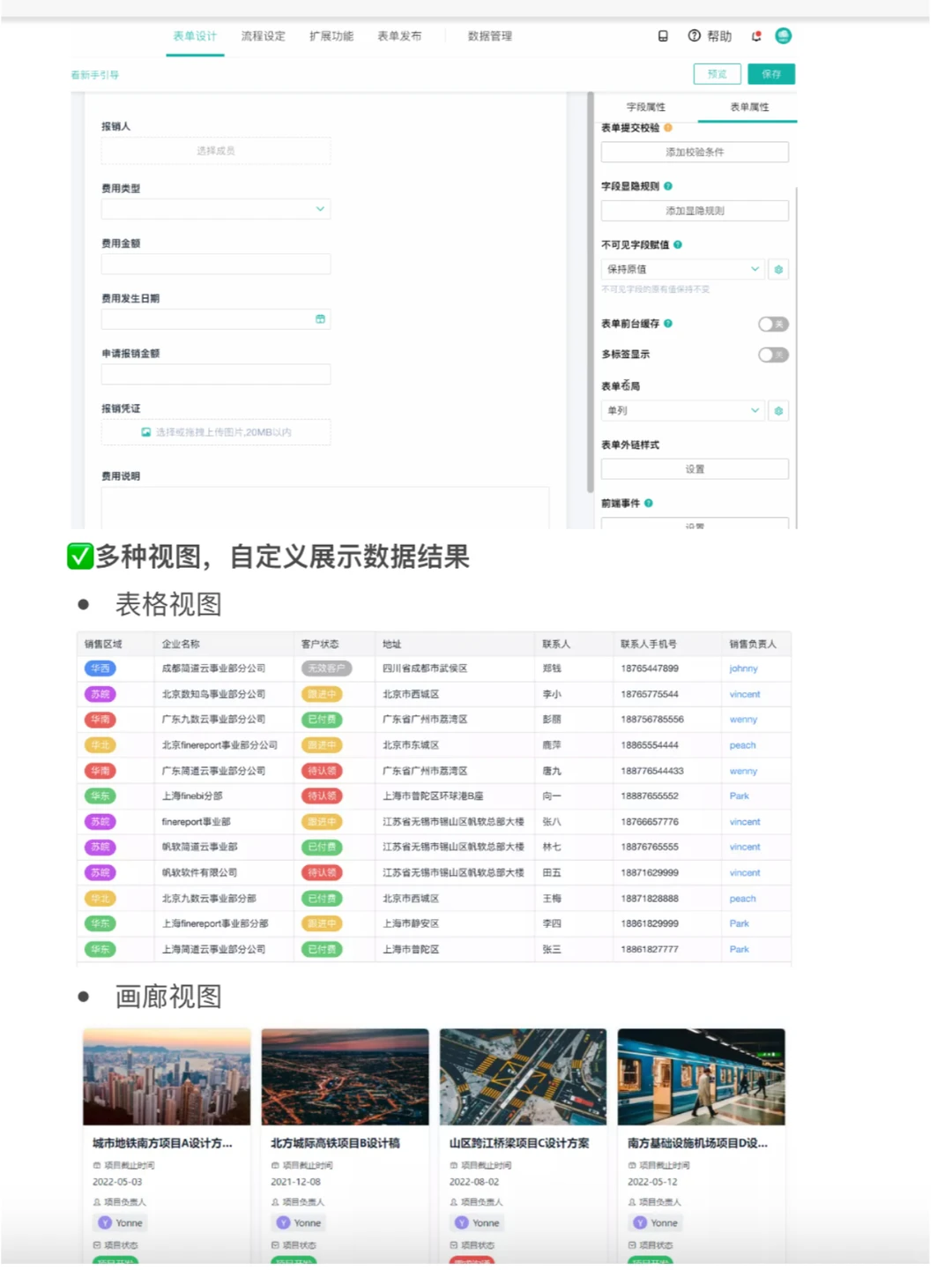Select the 表单属性 panel tab
The image size is (952, 1270).
coord(749,107)
